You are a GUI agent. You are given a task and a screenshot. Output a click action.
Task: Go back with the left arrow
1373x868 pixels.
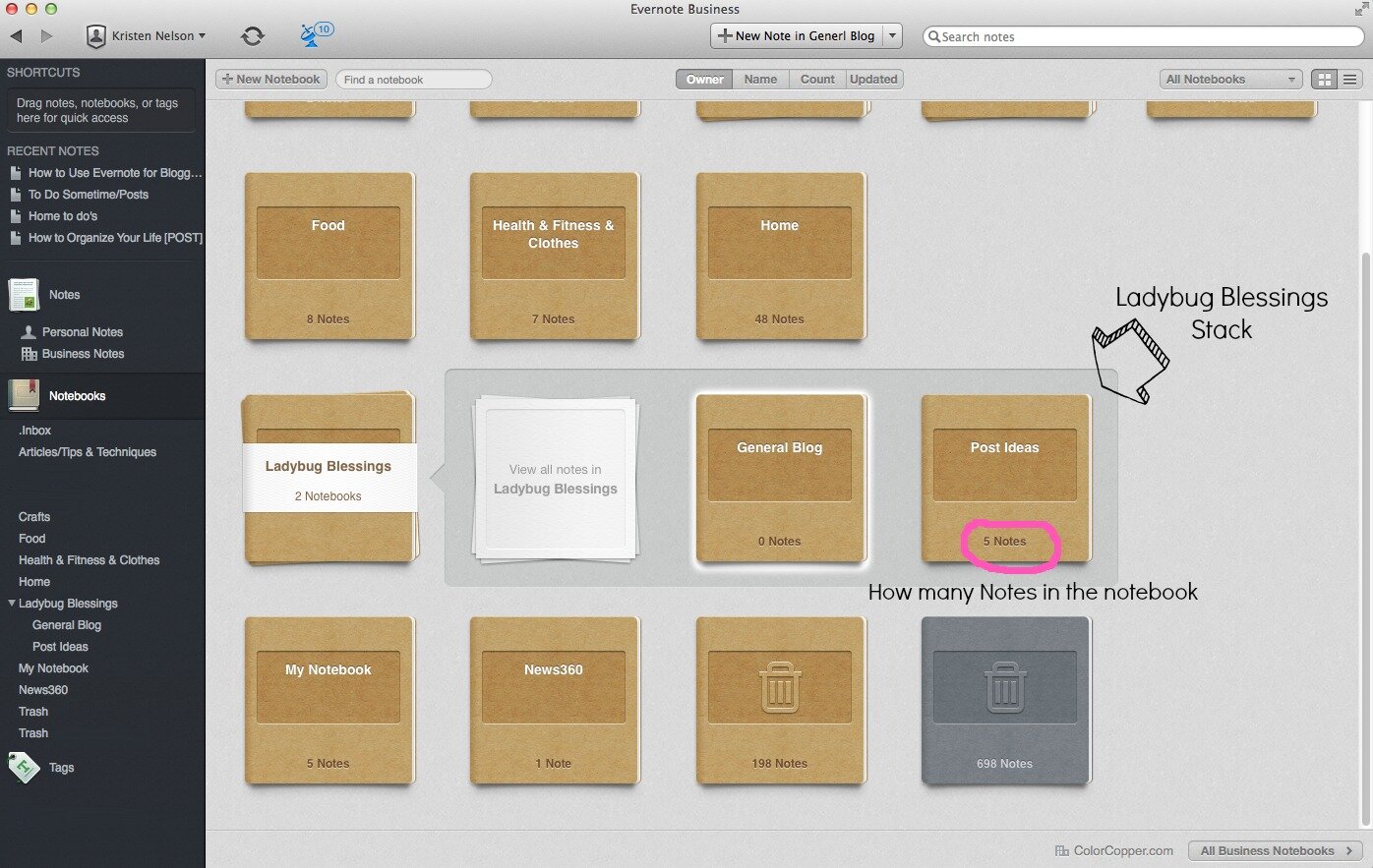[17, 36]
